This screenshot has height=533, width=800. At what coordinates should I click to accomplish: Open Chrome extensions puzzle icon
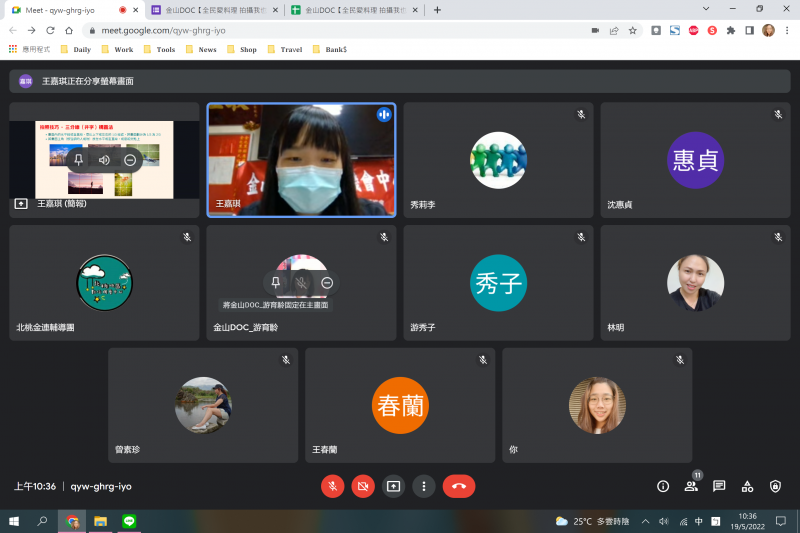(x=731, y=31)
